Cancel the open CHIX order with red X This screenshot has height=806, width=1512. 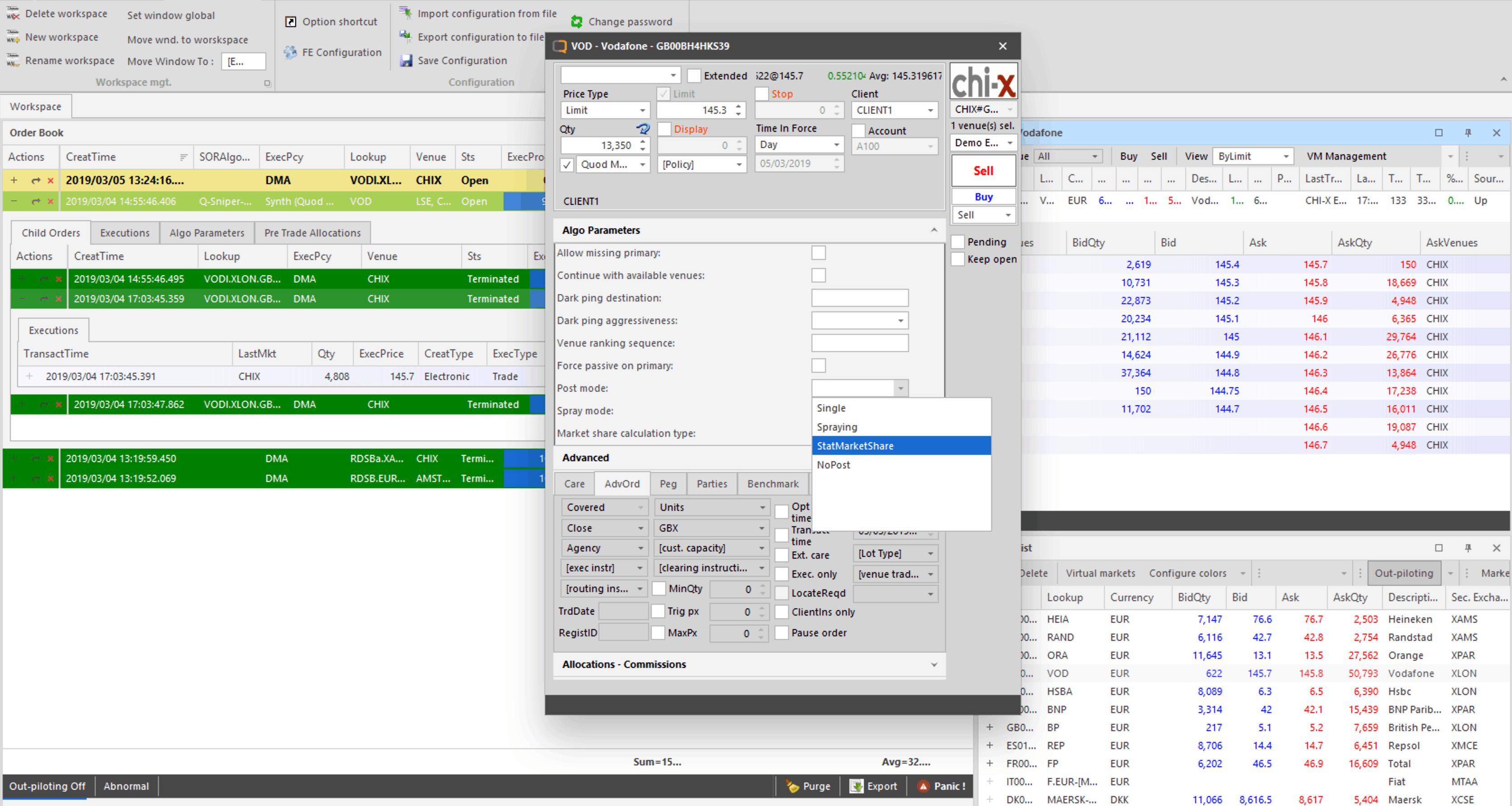51,180
